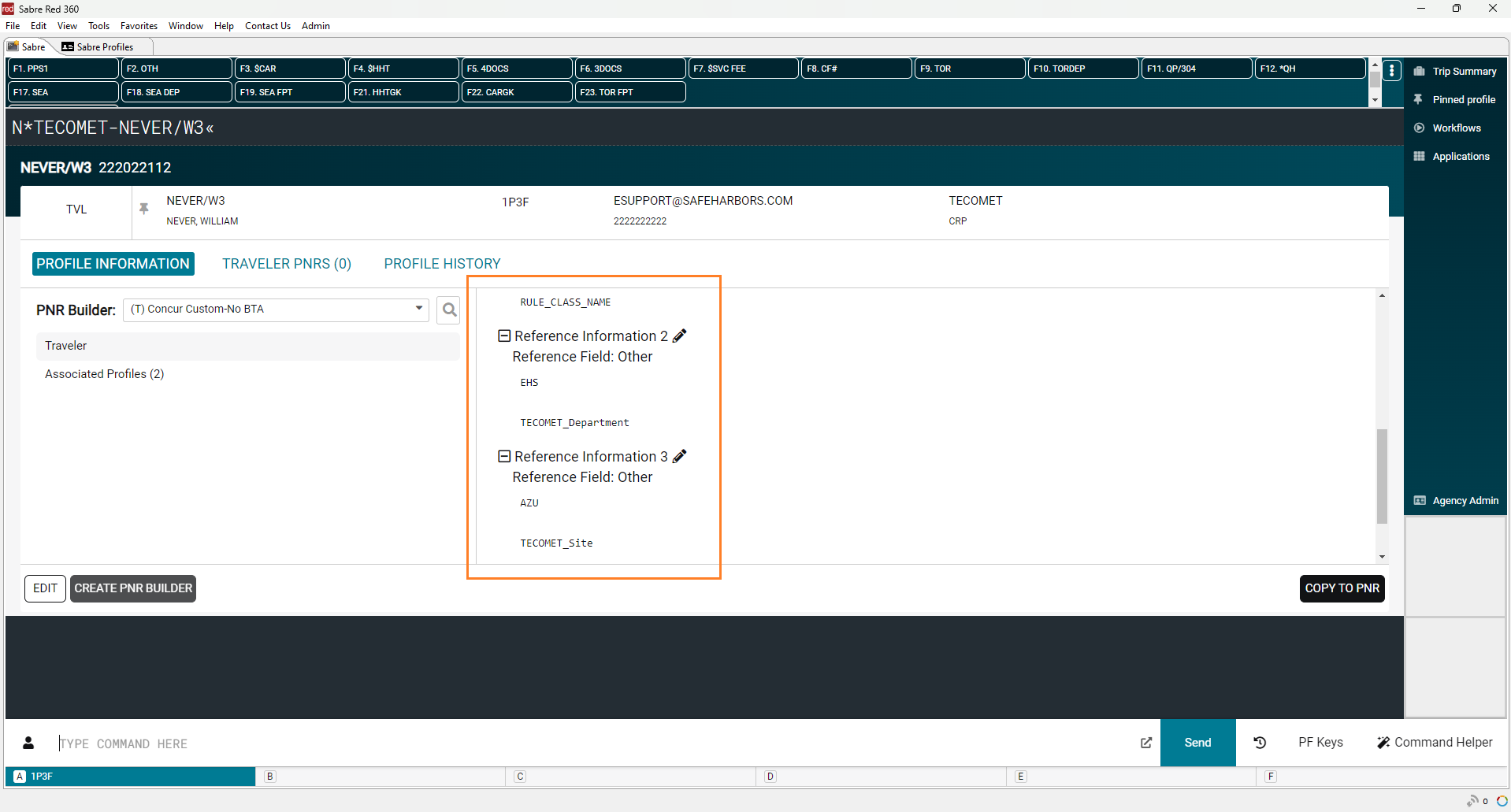Open the command history clock icon
Image resolution: width=1511 pixels, height=812 pixels.
coord(1260,743)
